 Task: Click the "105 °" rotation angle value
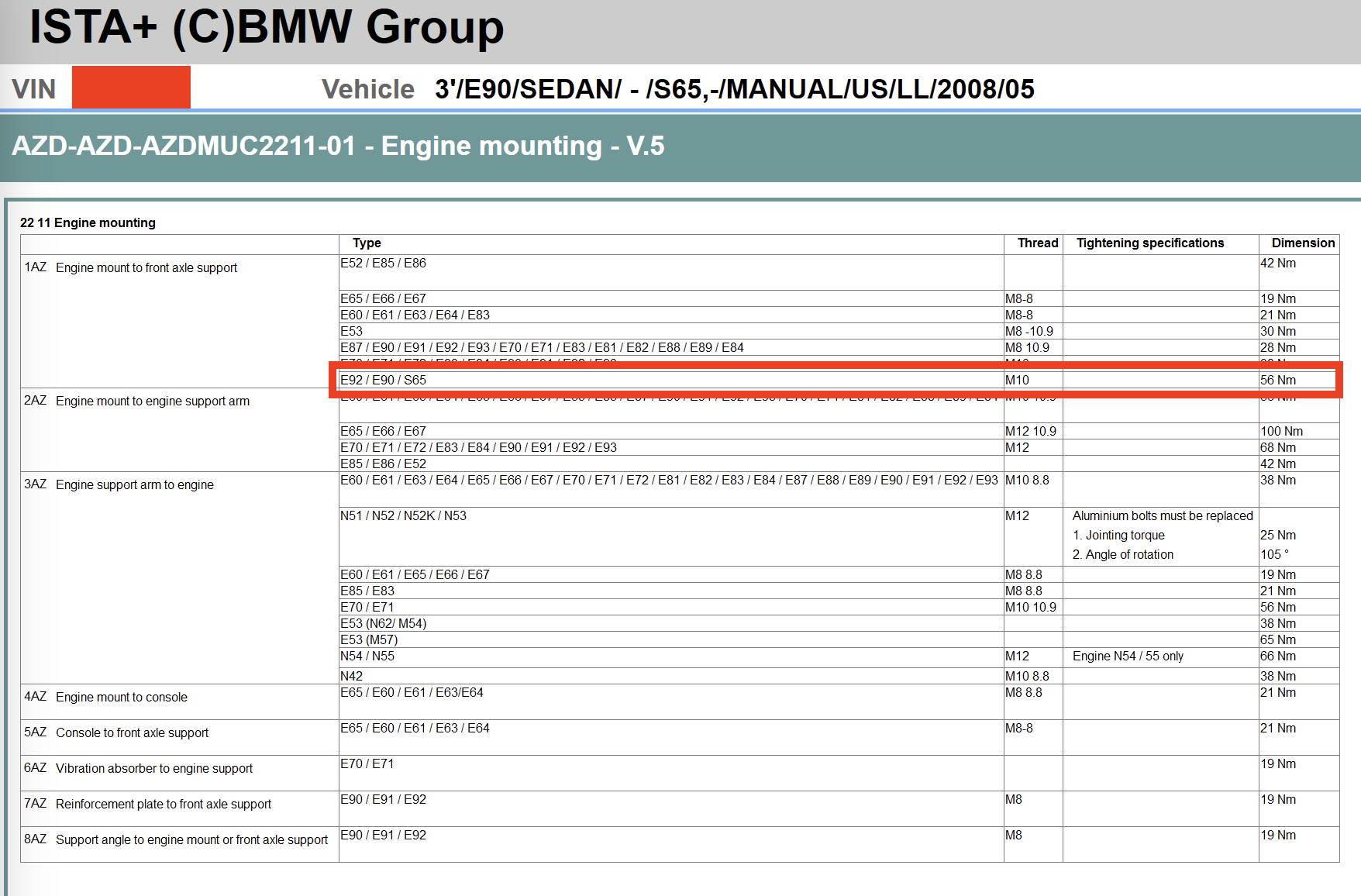point(1275,554)
